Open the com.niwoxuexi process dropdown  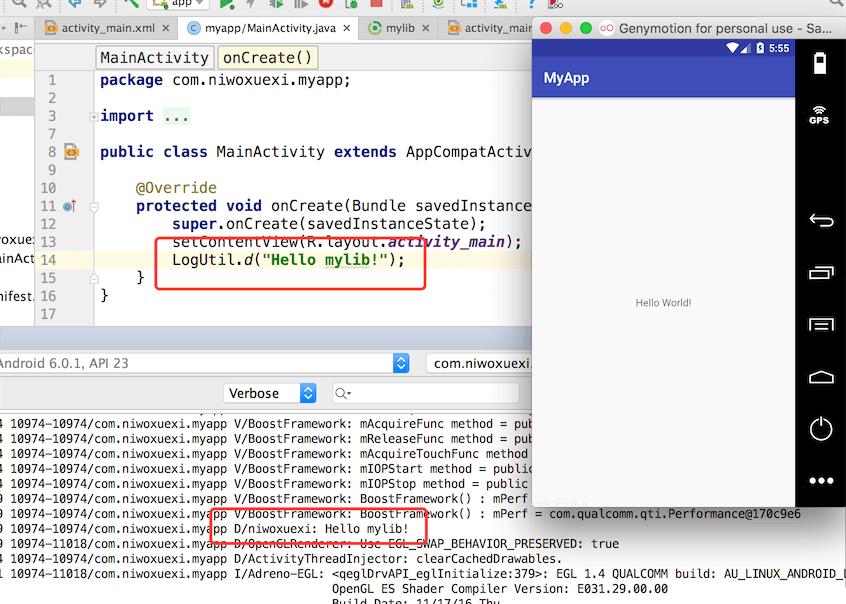click(479, 363)
